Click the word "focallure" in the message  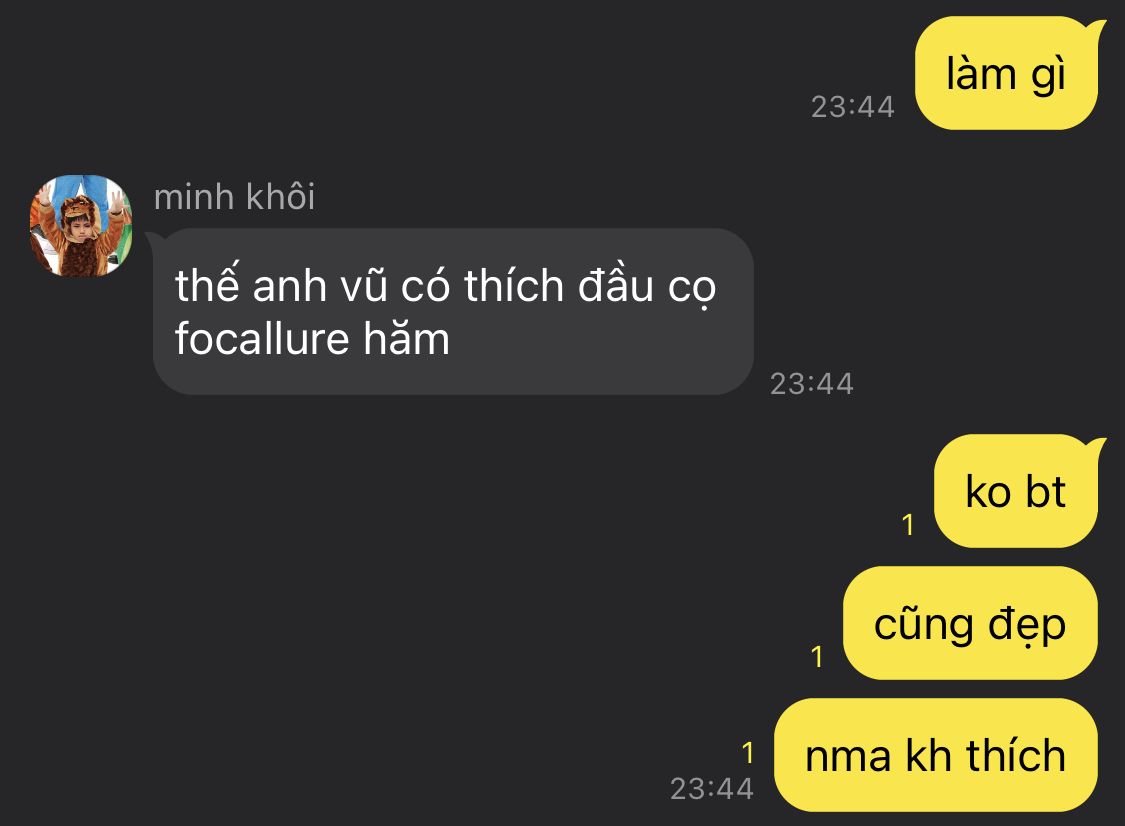click(263, 339)
